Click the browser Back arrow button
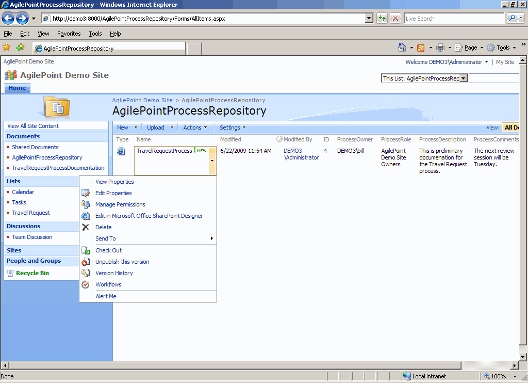 click(x=8, y=18)
